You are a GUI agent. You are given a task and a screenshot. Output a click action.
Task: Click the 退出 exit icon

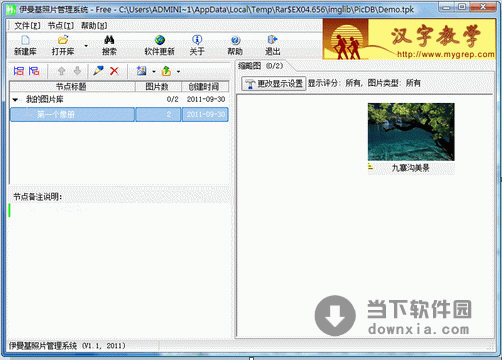(x=272, y=40)
